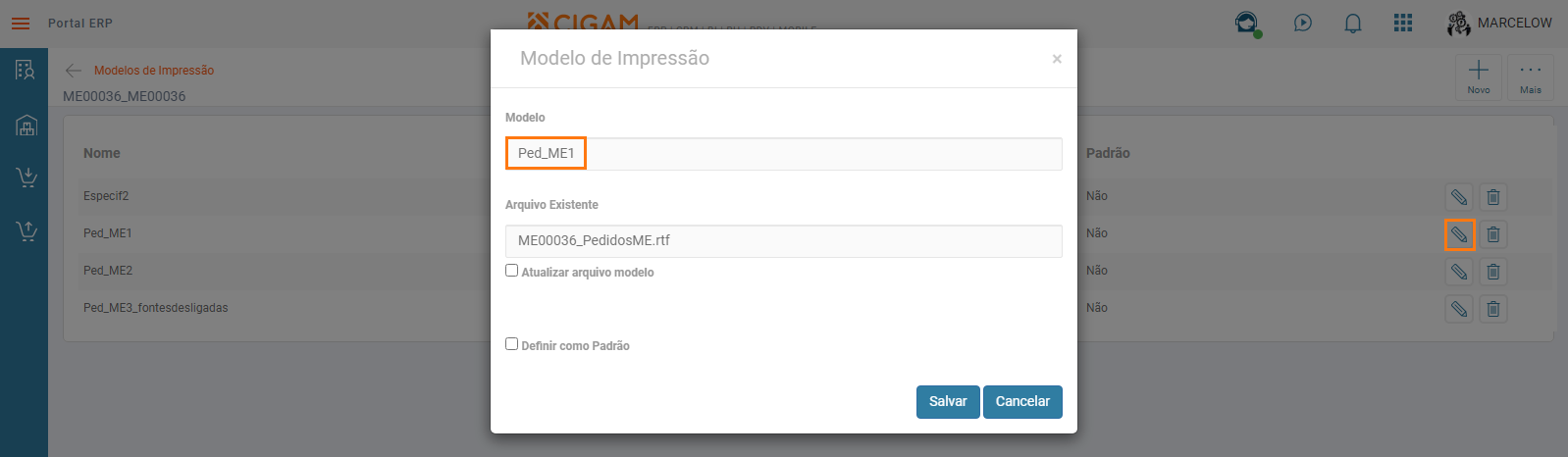This screenshot has width=1568, height=457.
Task: Edit the Ped_ME1 row with pencil icon
Action: (x=1459, y=234)
